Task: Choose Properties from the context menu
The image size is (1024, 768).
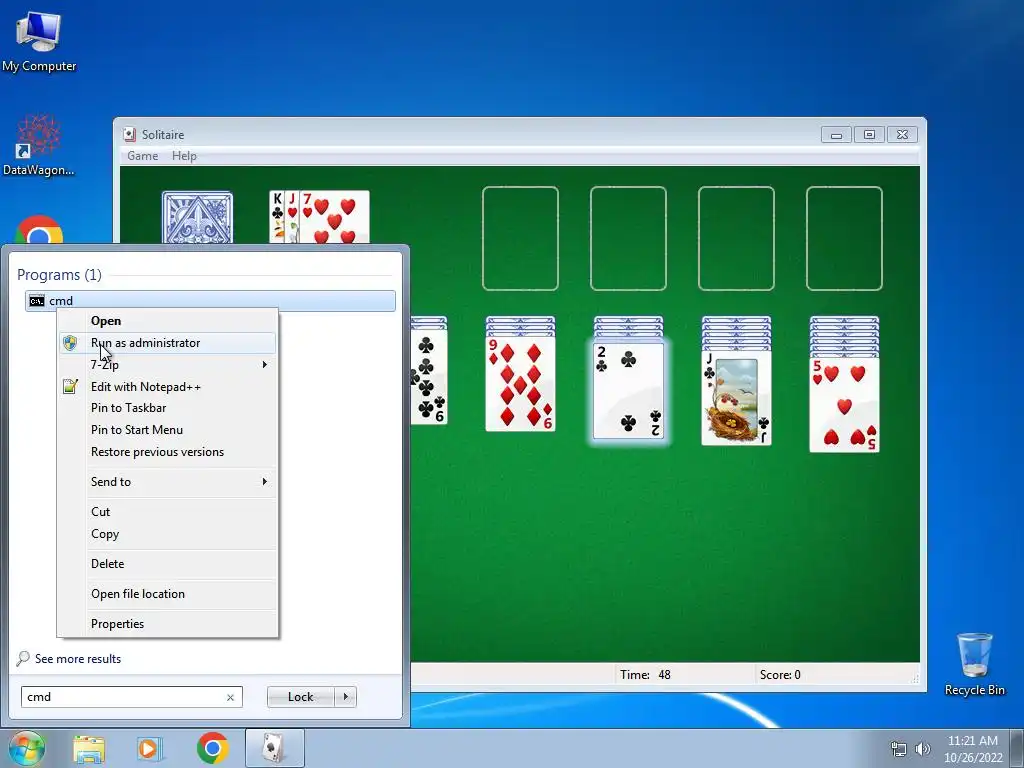Action: (x=168, y=624)
